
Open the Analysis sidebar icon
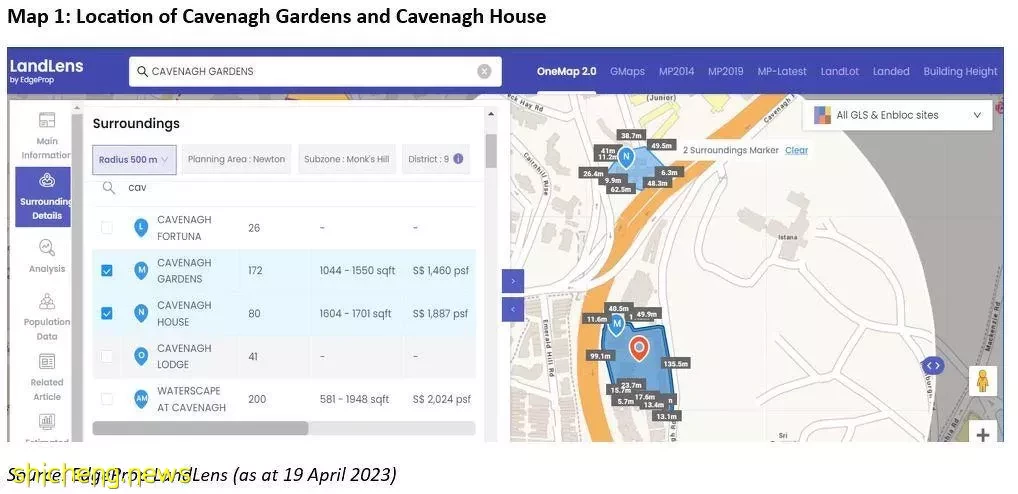tap(47, 247)
